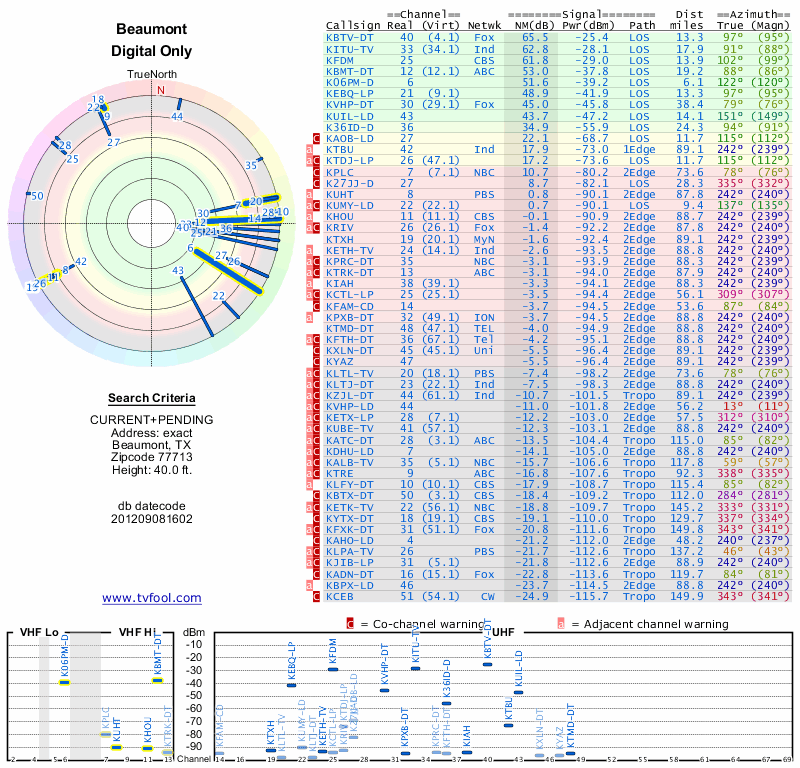Viewport: 800px width, 768px height.
Task: Click the adjacent-channel a icon beside KTBU
Action: point(309,150)
